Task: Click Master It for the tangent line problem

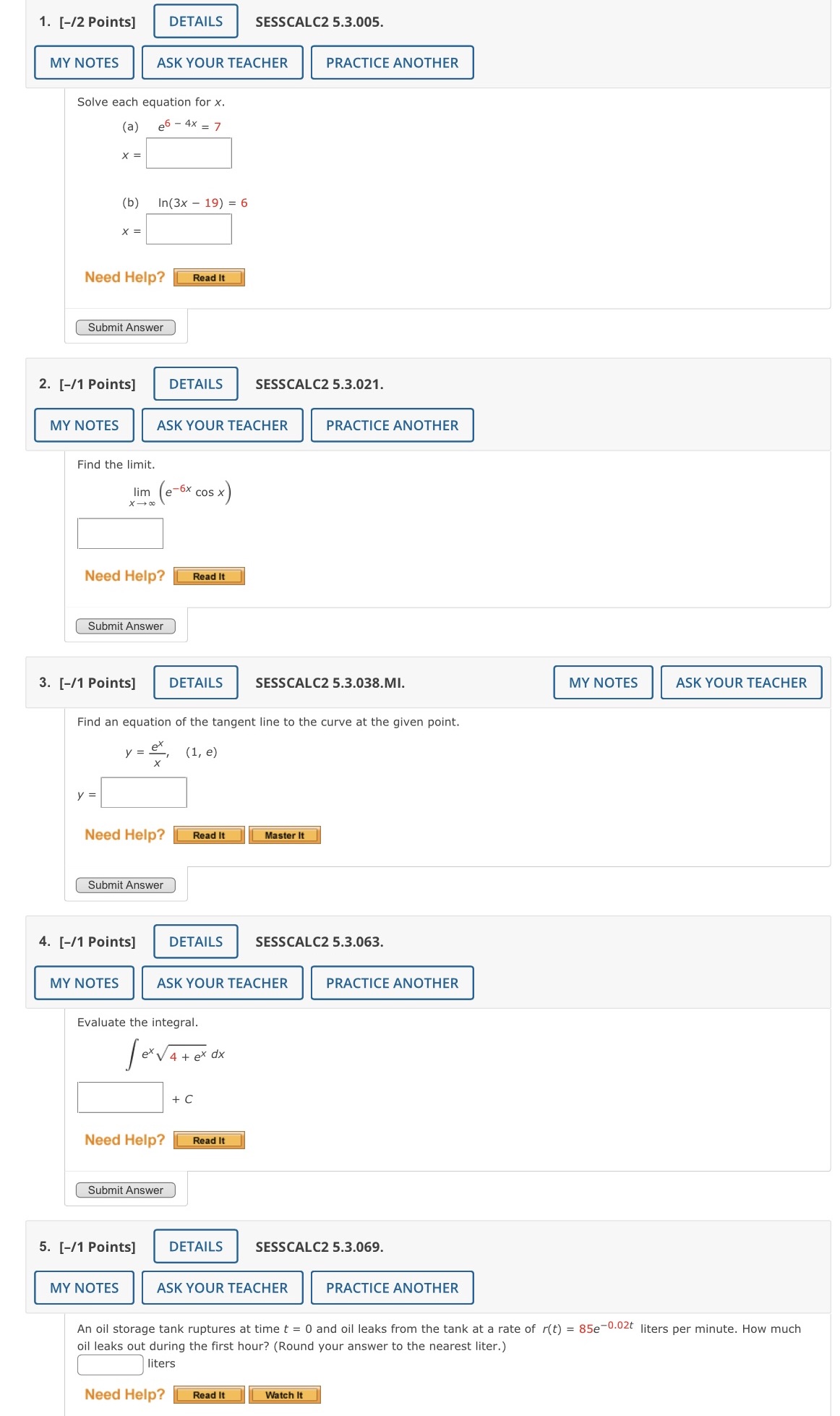Action: [x=286, y=835]
